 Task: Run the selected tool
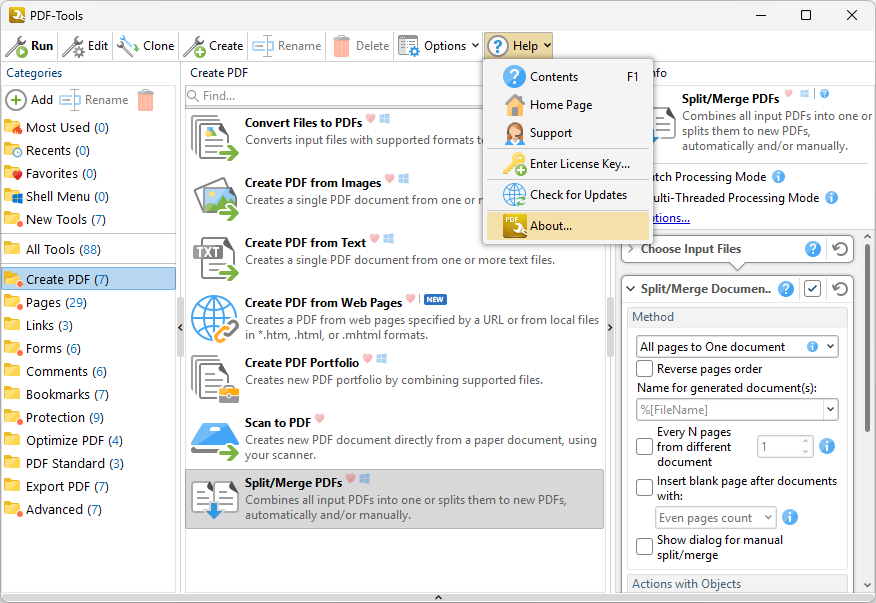pos(30,46)
